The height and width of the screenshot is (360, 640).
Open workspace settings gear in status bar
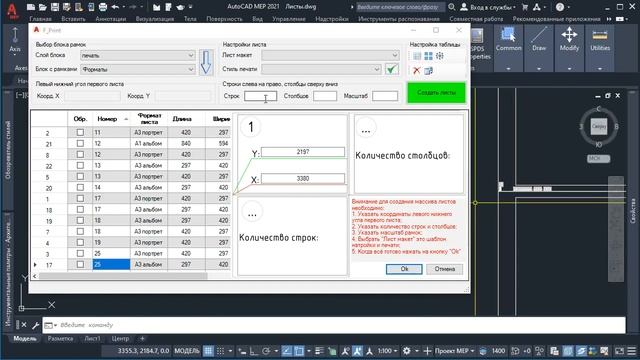click(x=407, y=351)
